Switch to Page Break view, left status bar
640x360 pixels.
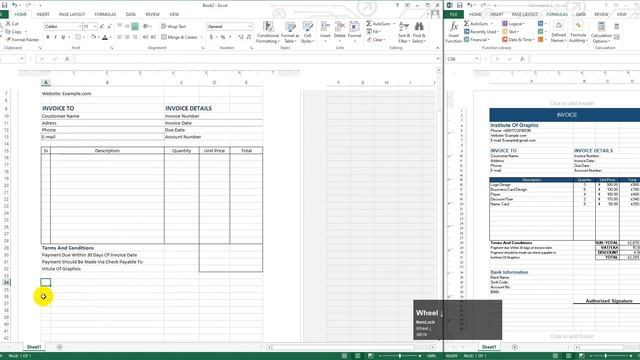tap(370, 356)
